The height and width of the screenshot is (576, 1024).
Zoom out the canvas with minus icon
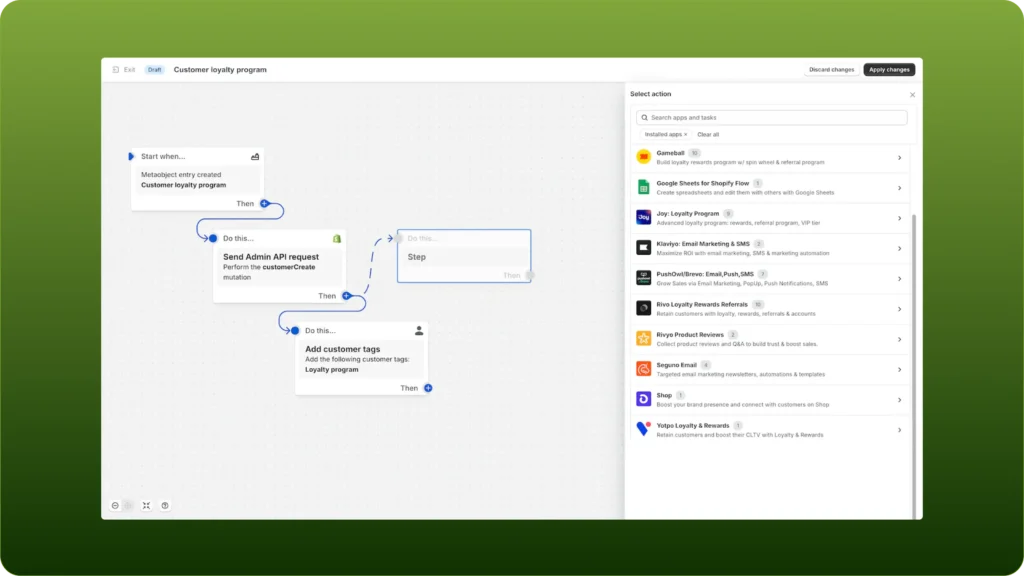(115, 505)
